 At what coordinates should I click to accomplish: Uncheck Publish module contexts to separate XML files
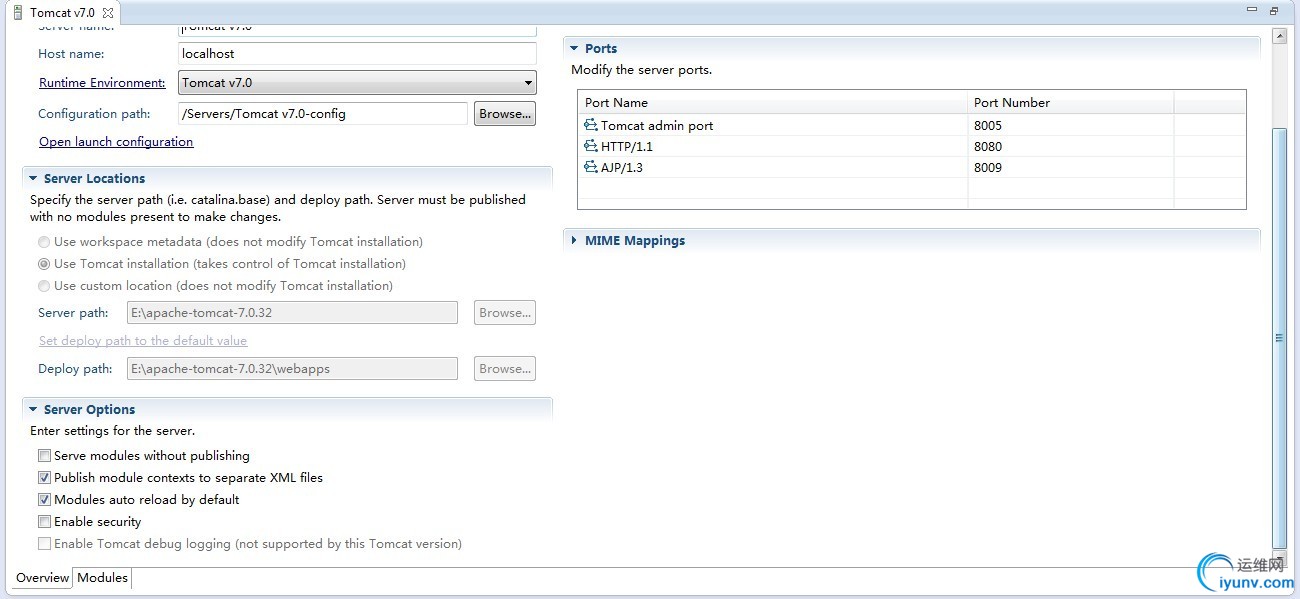coord(44,478)
